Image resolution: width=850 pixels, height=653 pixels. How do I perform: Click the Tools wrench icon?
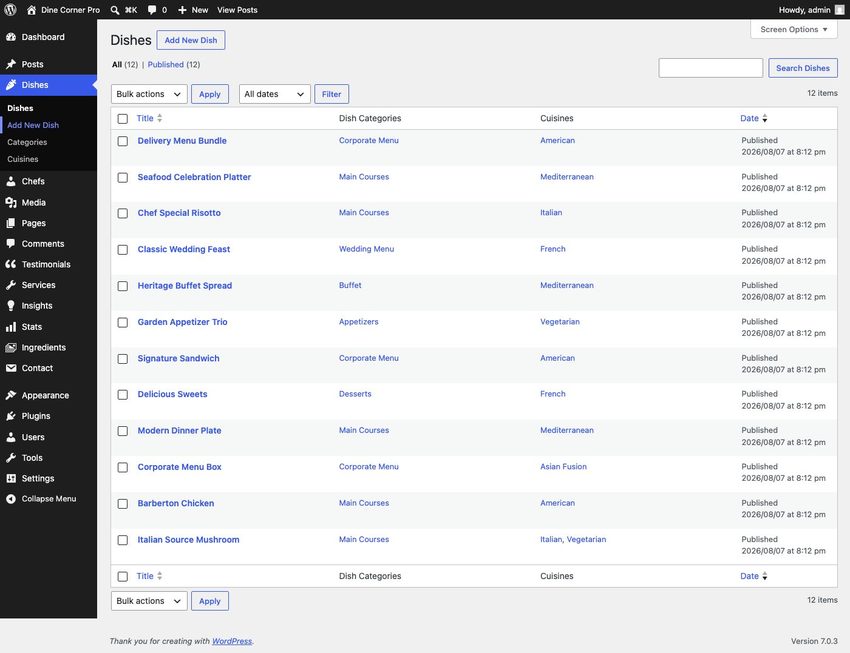[11, 457]
